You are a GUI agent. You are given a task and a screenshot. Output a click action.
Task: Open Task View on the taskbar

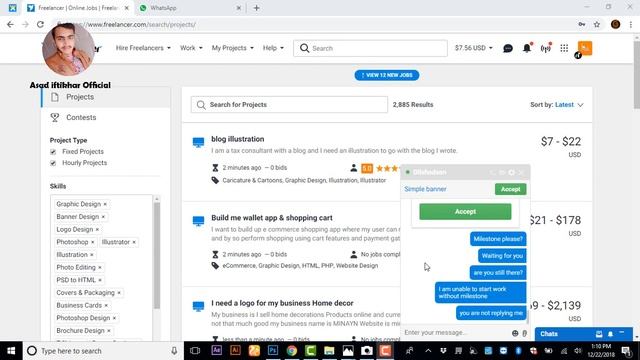click(x=195, y=351)
